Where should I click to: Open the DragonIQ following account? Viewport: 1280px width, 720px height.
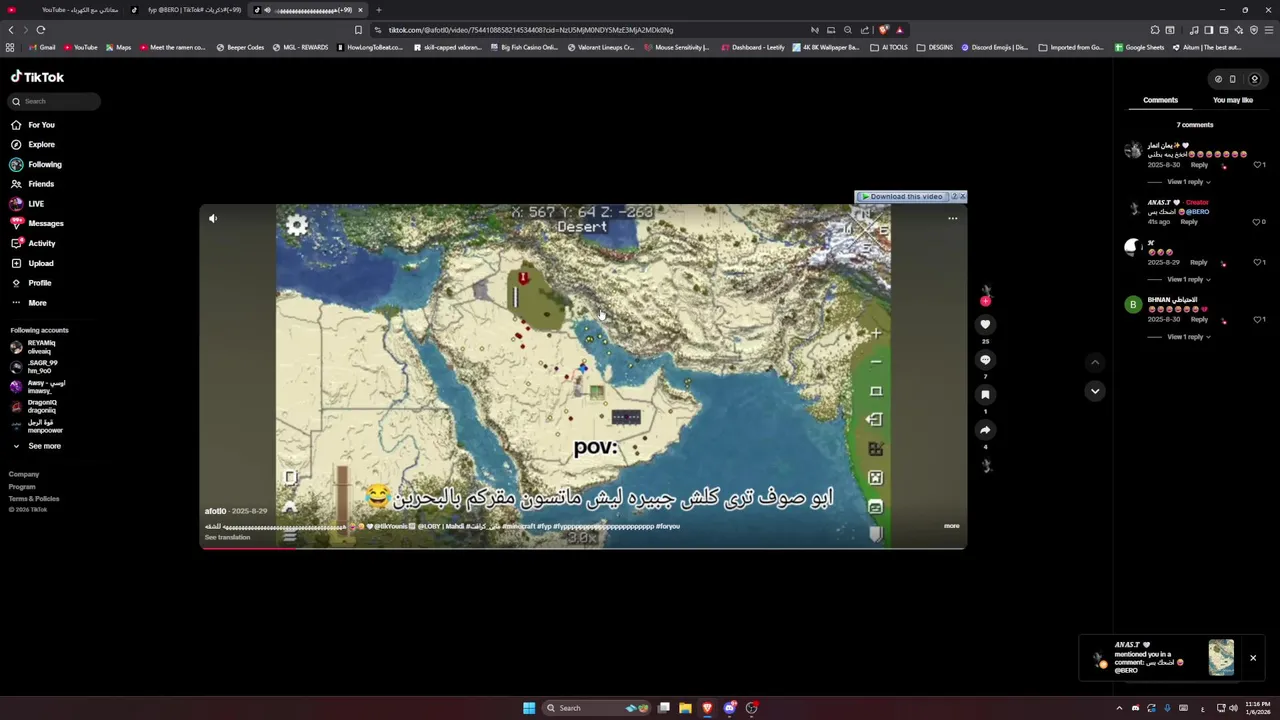pyautogui.click(x=35, y=406)
